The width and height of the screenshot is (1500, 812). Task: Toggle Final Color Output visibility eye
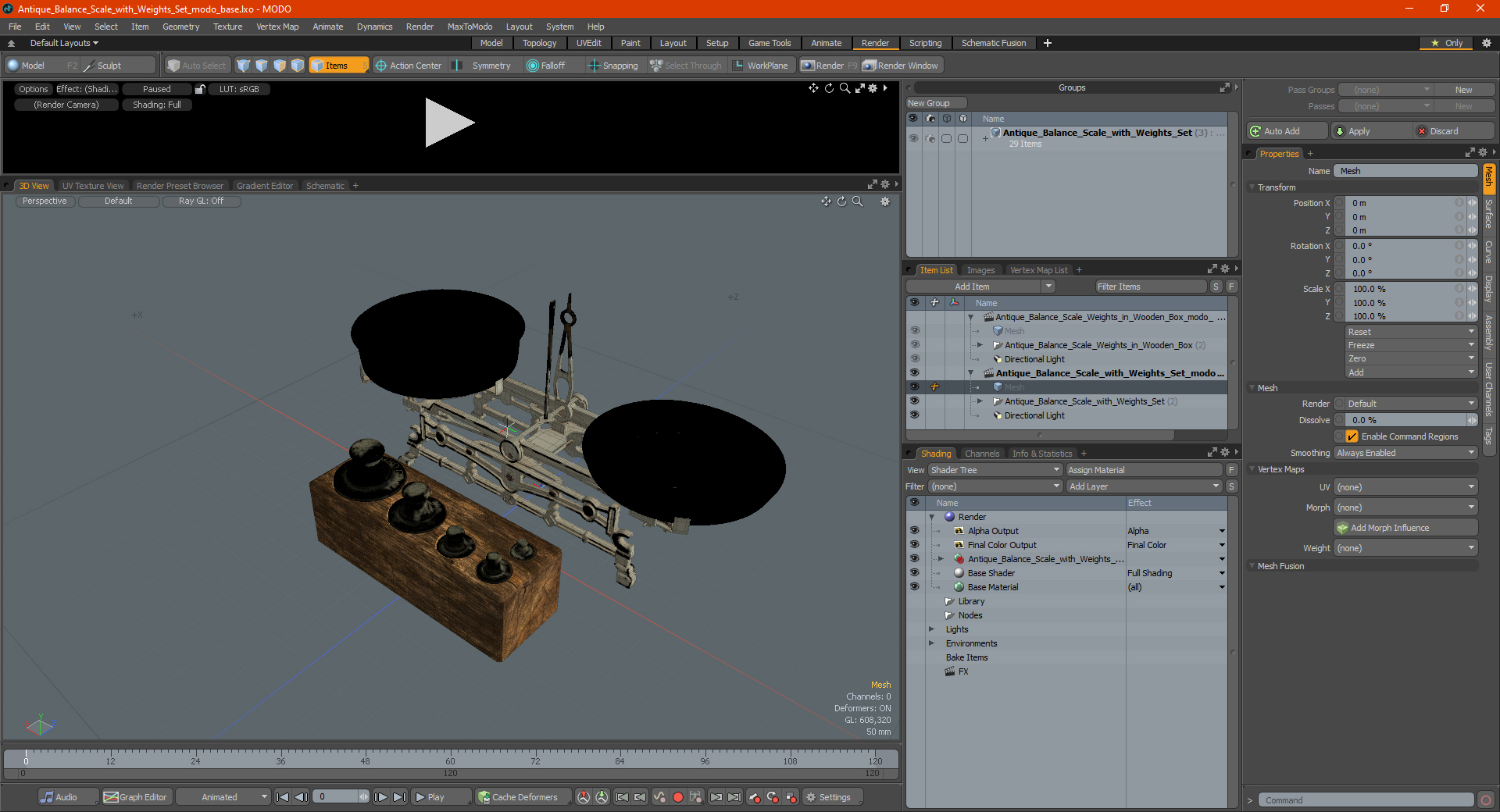pos(914,545)
